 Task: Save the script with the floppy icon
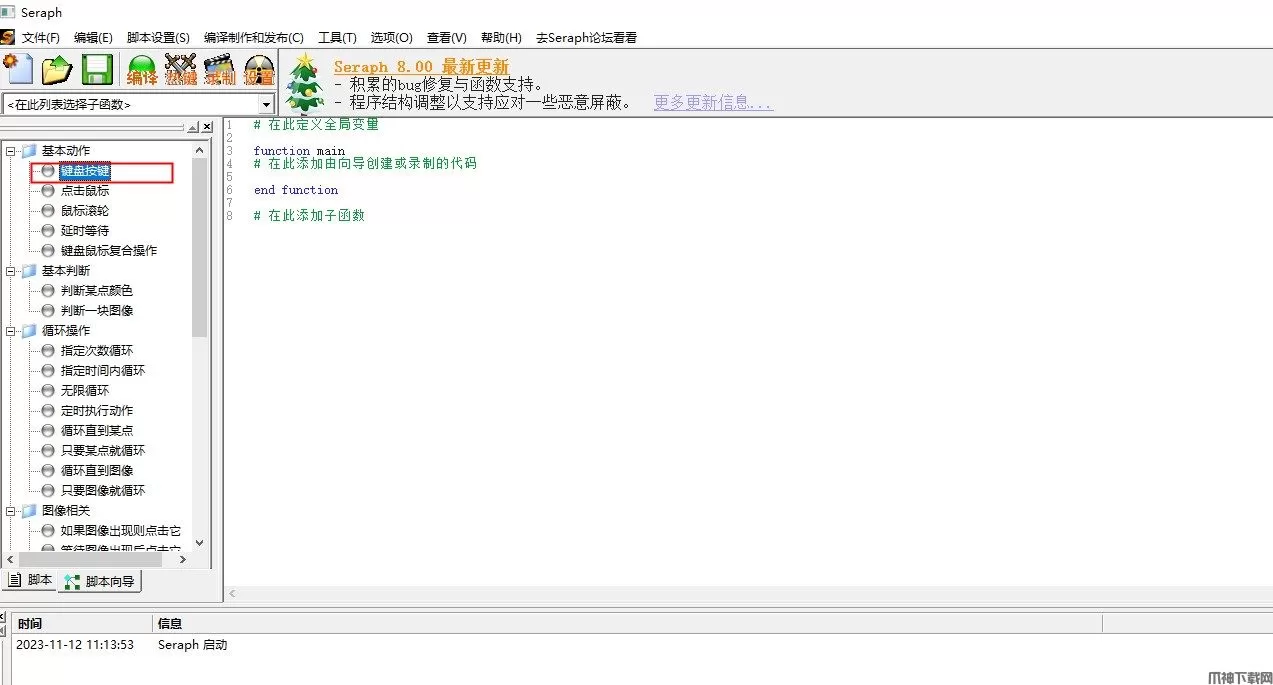point(97,70)
